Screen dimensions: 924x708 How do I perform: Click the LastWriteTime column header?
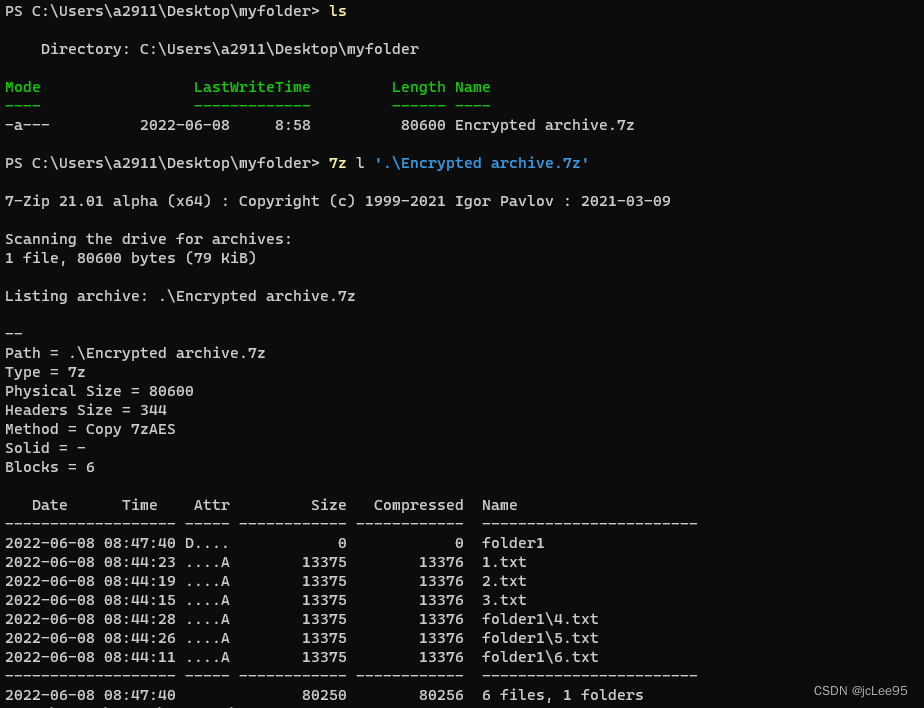pos(252,87)
